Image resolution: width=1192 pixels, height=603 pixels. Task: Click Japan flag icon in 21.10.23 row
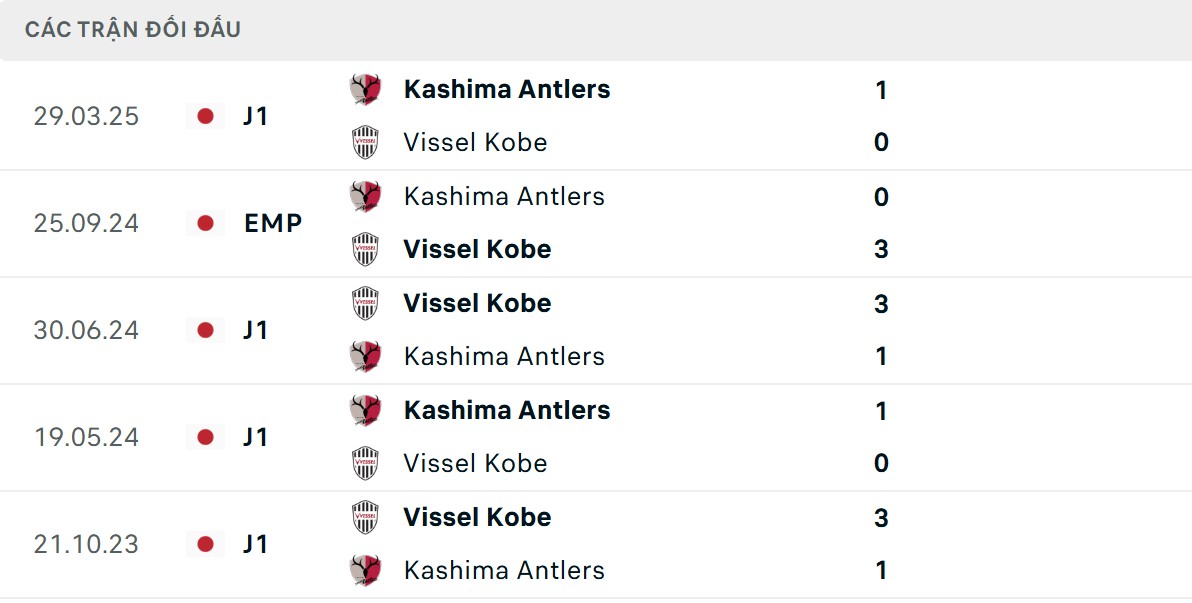pos(206,544)
